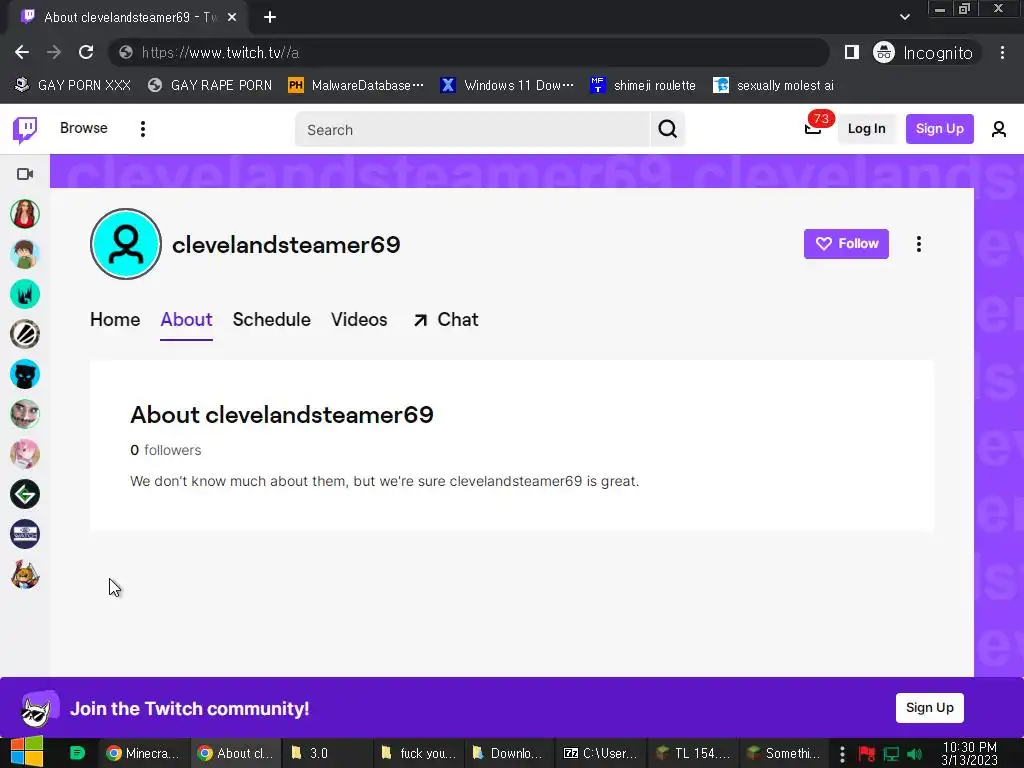Toggle Chrome side panel icon
The width and height of the screenshot is (1024, 768).
(x=852, y=52)
